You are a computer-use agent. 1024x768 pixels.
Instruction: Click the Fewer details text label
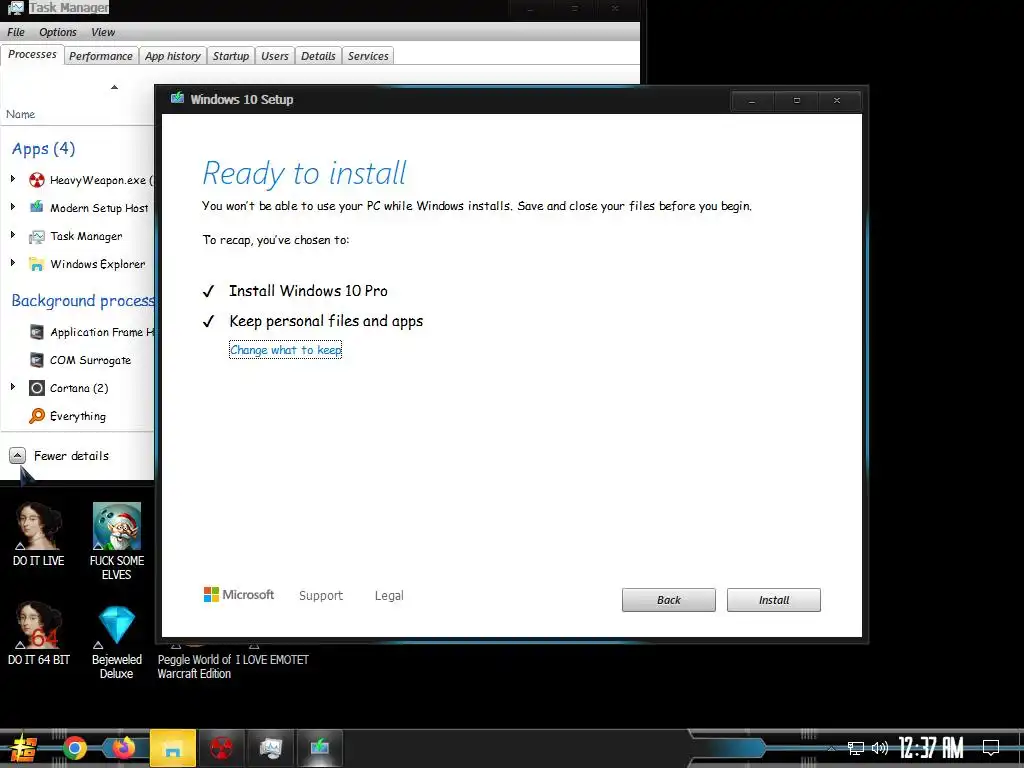tap(71, 456)
